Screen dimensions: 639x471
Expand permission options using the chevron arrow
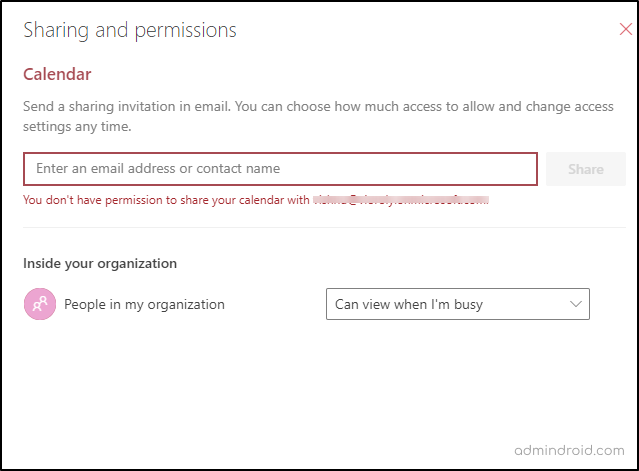pyautogui.click(x=575, y=304)
